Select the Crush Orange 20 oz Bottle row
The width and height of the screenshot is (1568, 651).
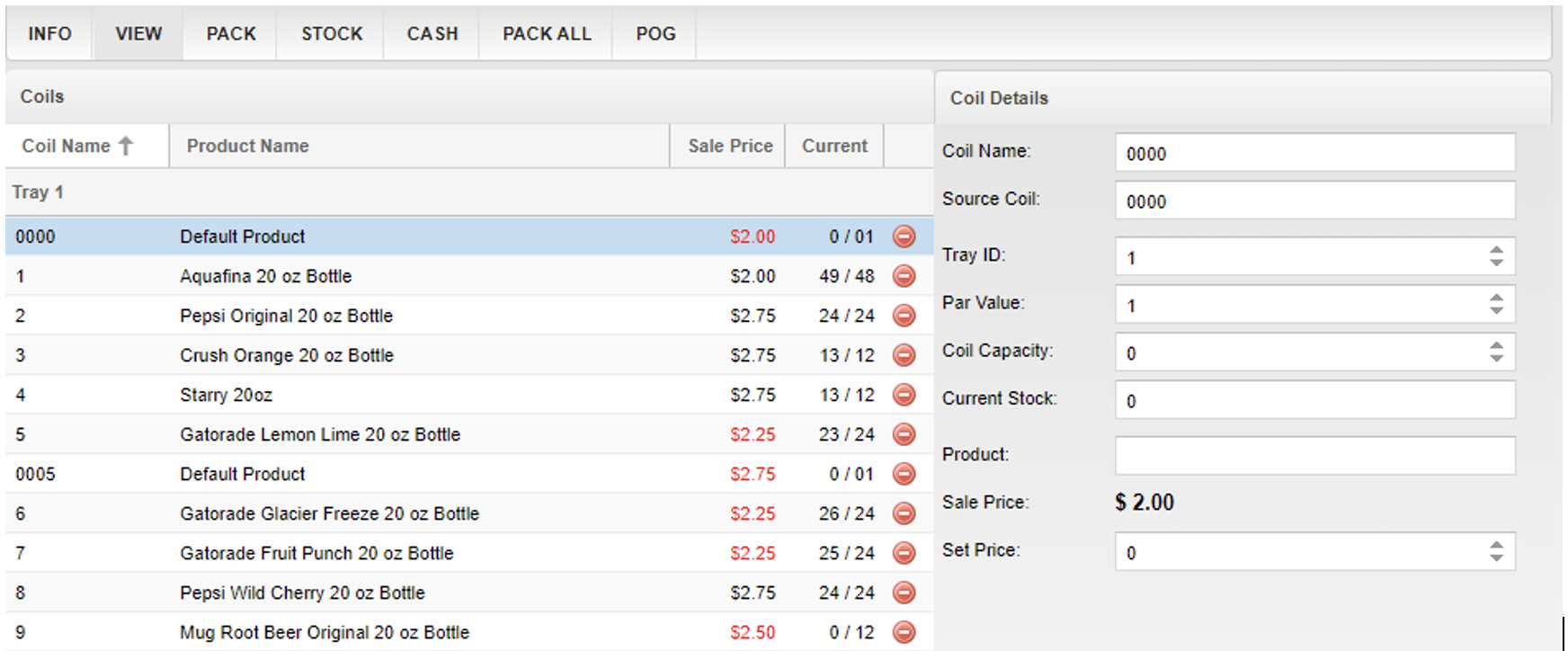(x=469, y=355)
